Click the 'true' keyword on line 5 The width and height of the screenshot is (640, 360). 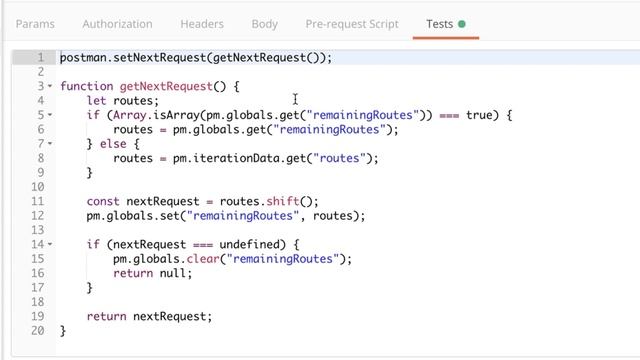pos(479,115)
